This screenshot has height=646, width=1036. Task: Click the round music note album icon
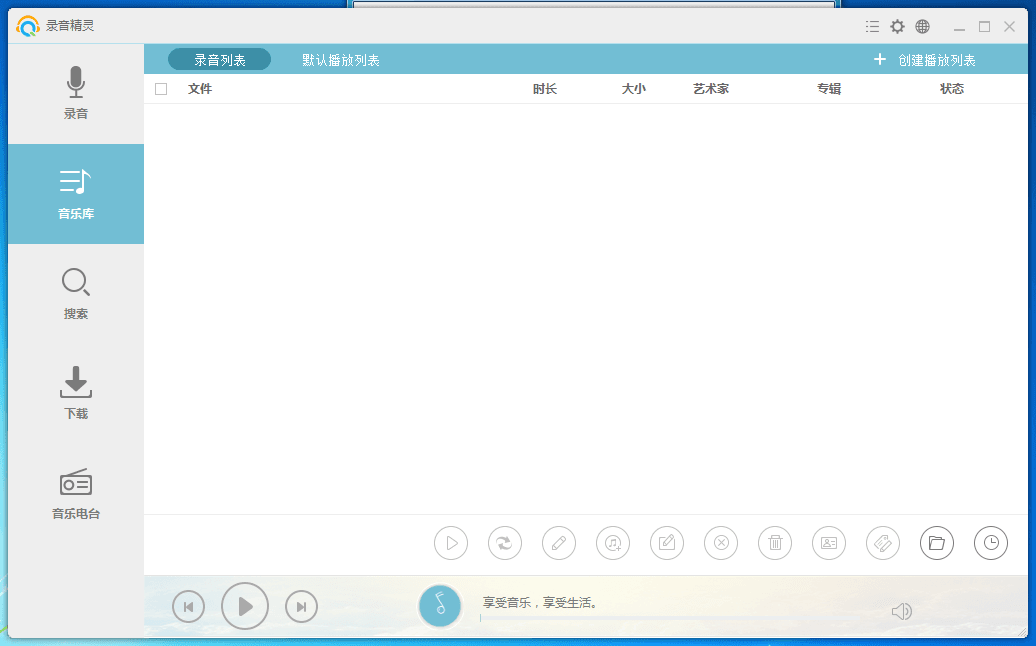tap(439, 605)
